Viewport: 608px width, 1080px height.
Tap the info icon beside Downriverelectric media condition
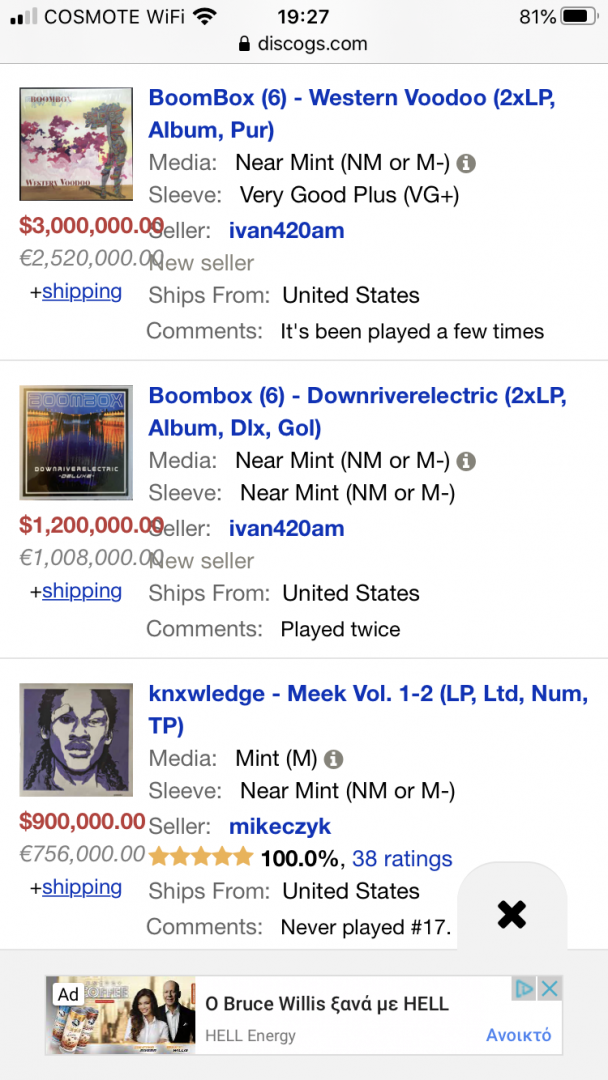coord(466,461)
